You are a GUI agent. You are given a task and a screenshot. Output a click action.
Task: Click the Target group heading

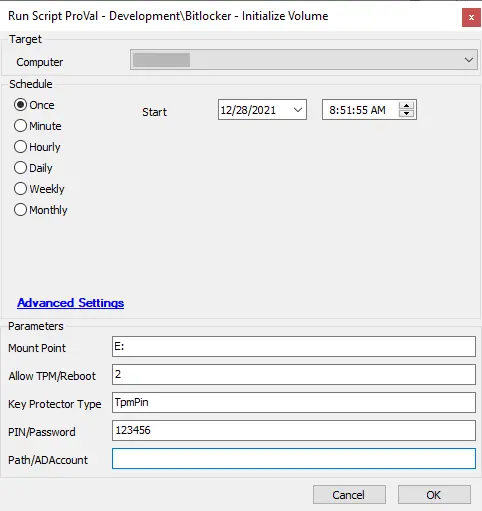pyautogui.click(x=25, y=39)
